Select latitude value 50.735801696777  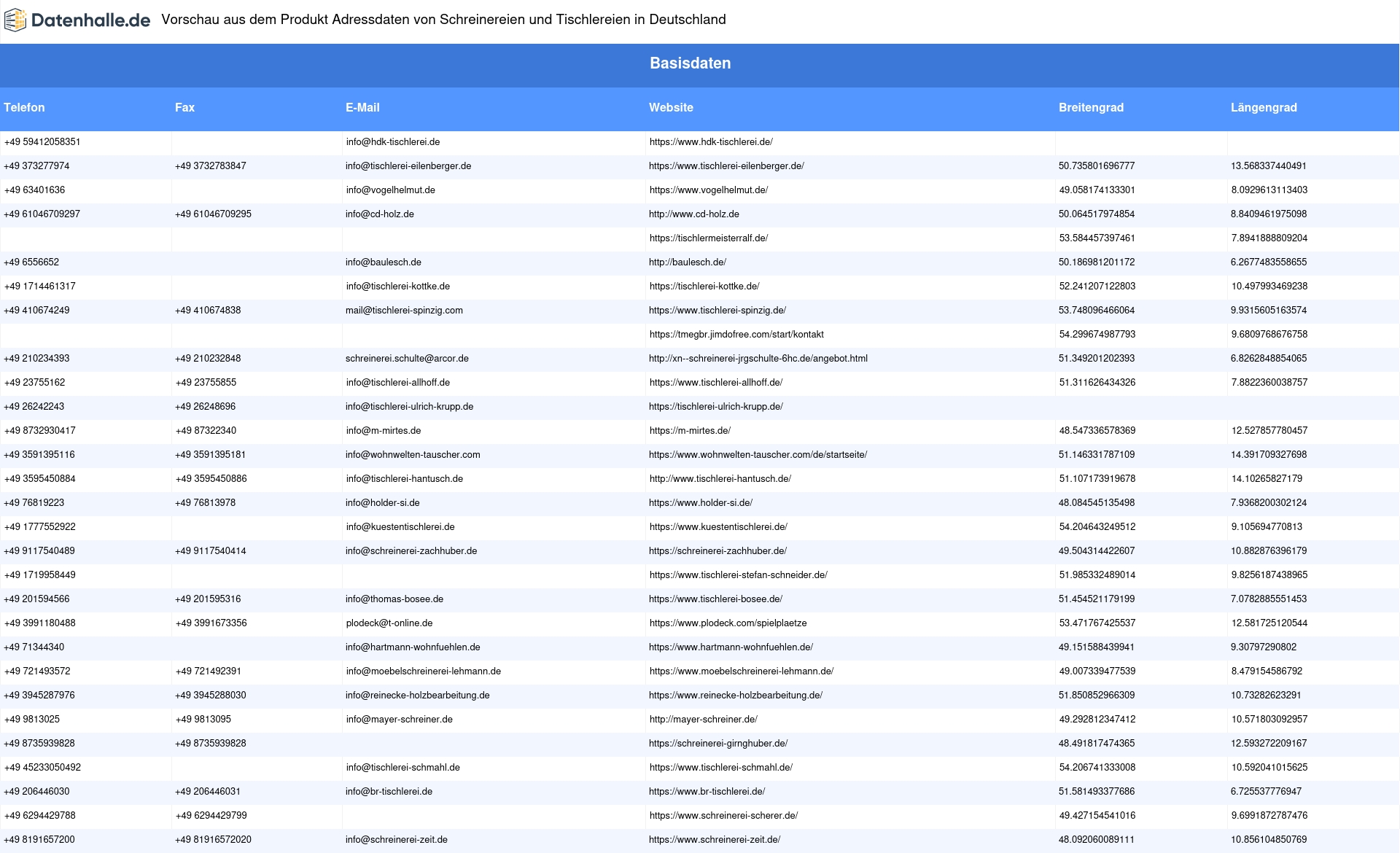click(x=1097, y=166)
